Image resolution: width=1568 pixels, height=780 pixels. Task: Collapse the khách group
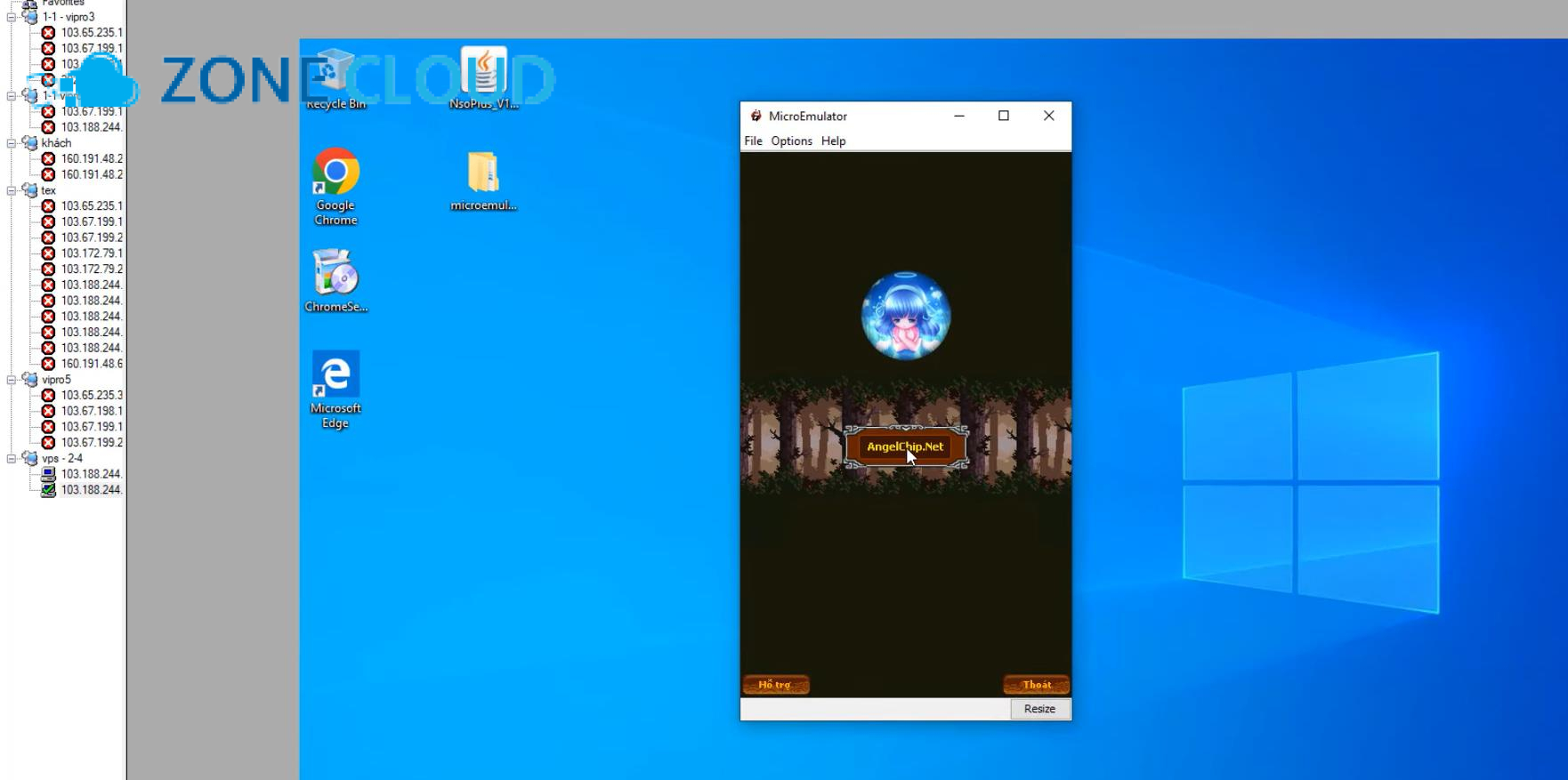point(12,142)
